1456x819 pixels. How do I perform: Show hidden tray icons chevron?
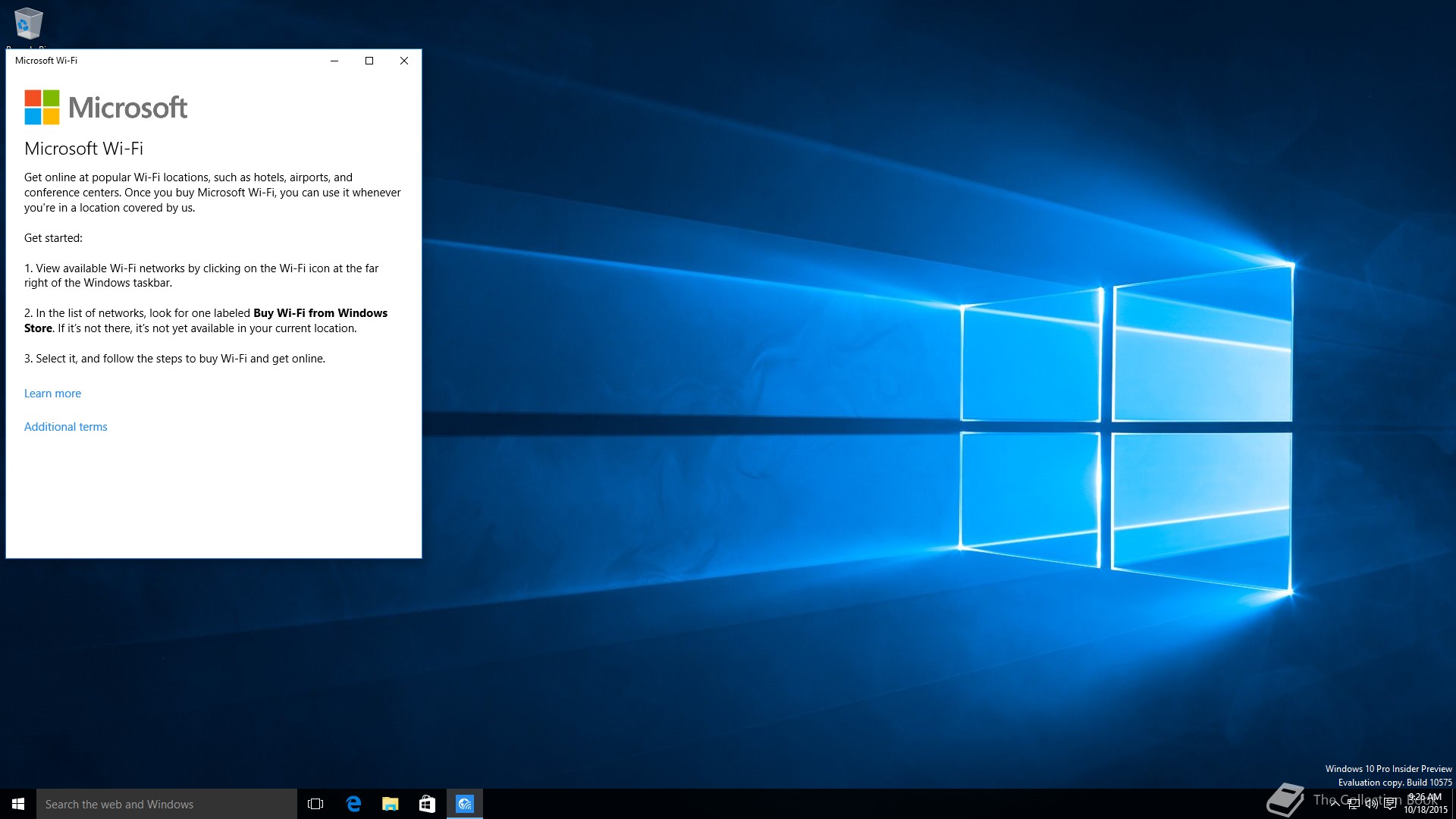(x=1335, y=805)
